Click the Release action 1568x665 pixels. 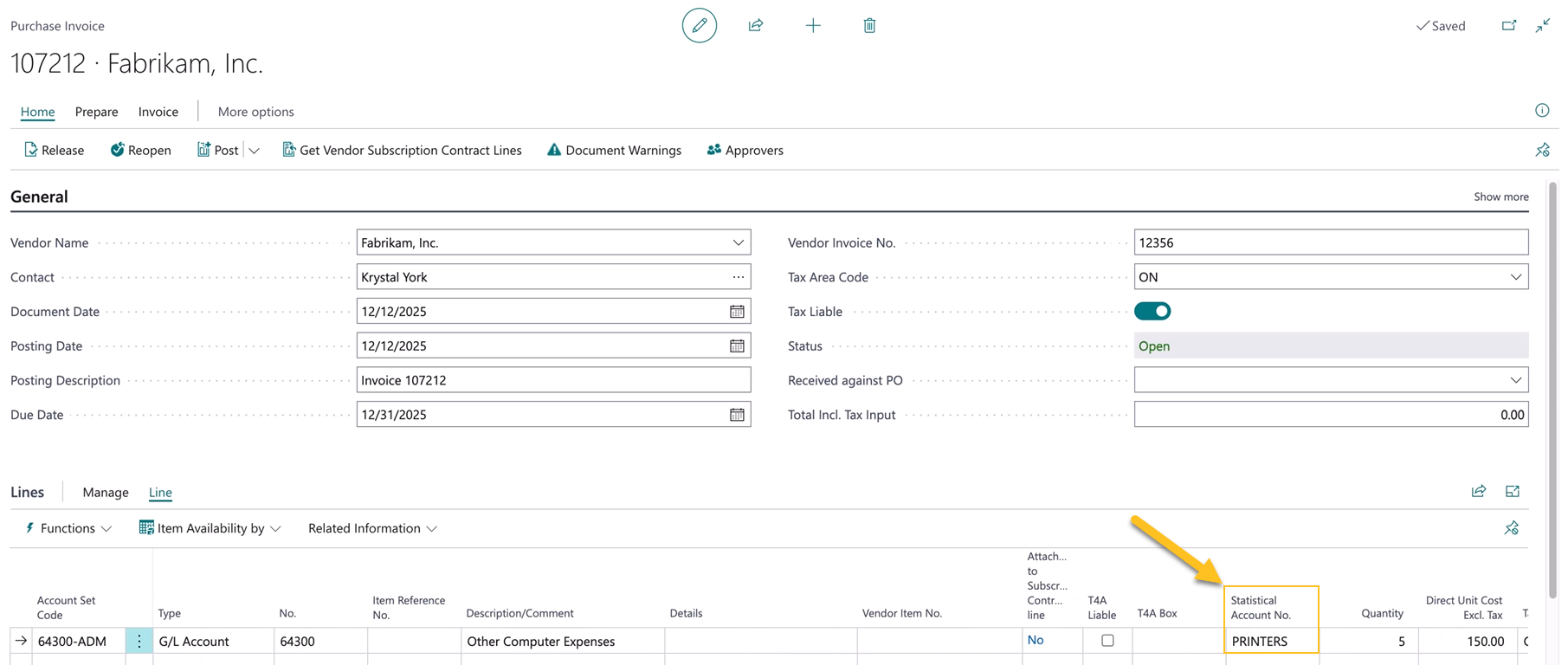tap(54, 150)
